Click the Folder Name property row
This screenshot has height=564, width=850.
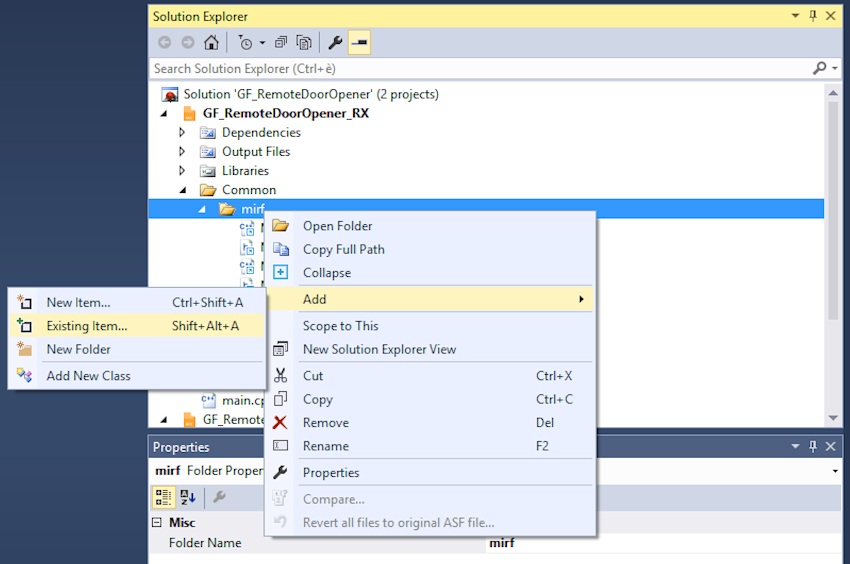pos(495,543)
